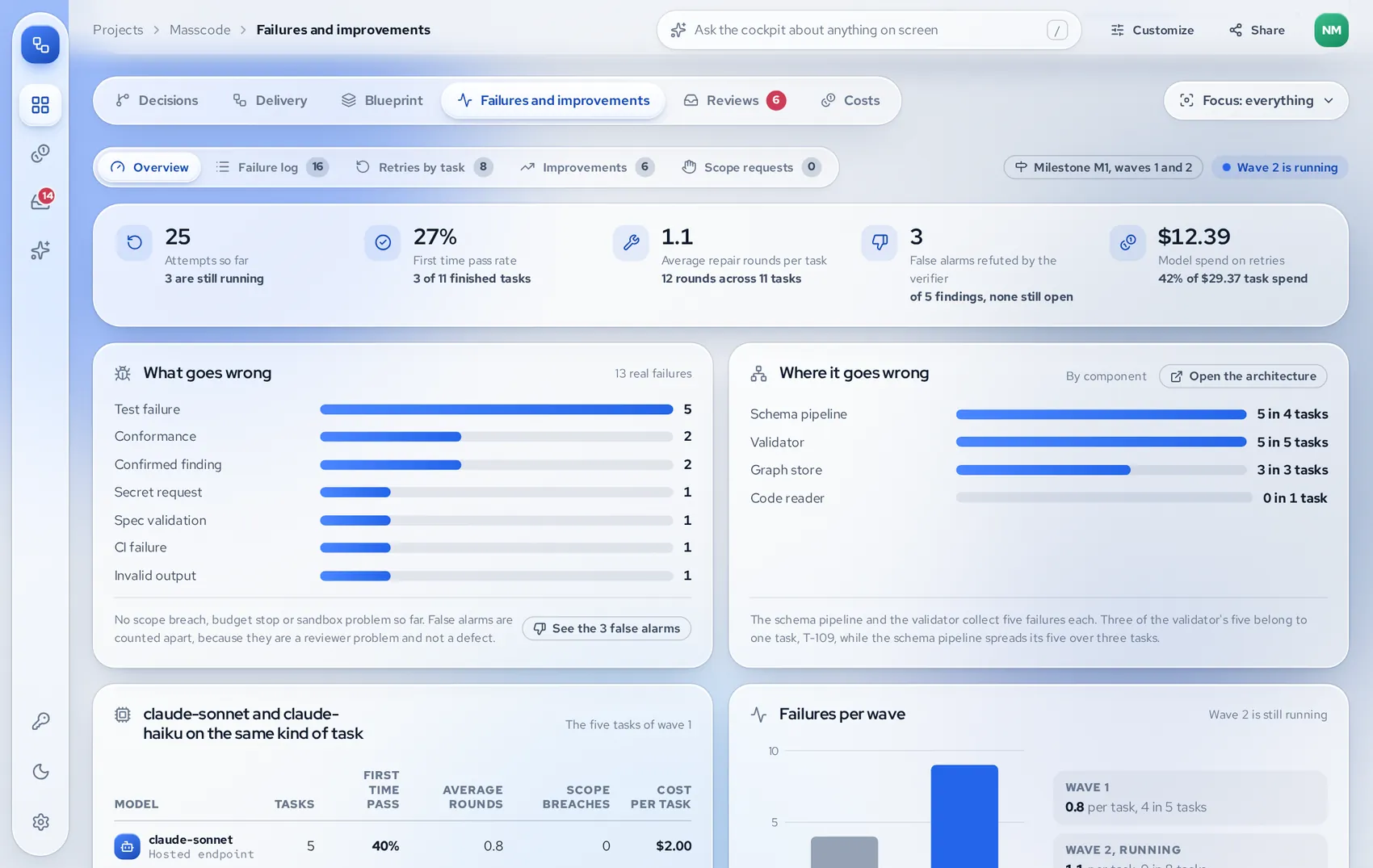Click the NM user avatar
The image size is (1373, 868).
pos(1331,30)
